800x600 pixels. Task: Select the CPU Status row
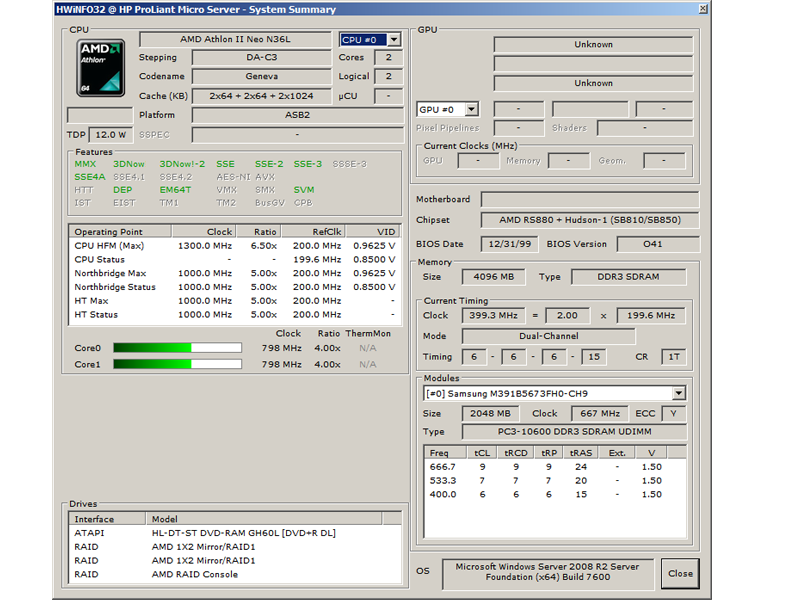point(235,259)
